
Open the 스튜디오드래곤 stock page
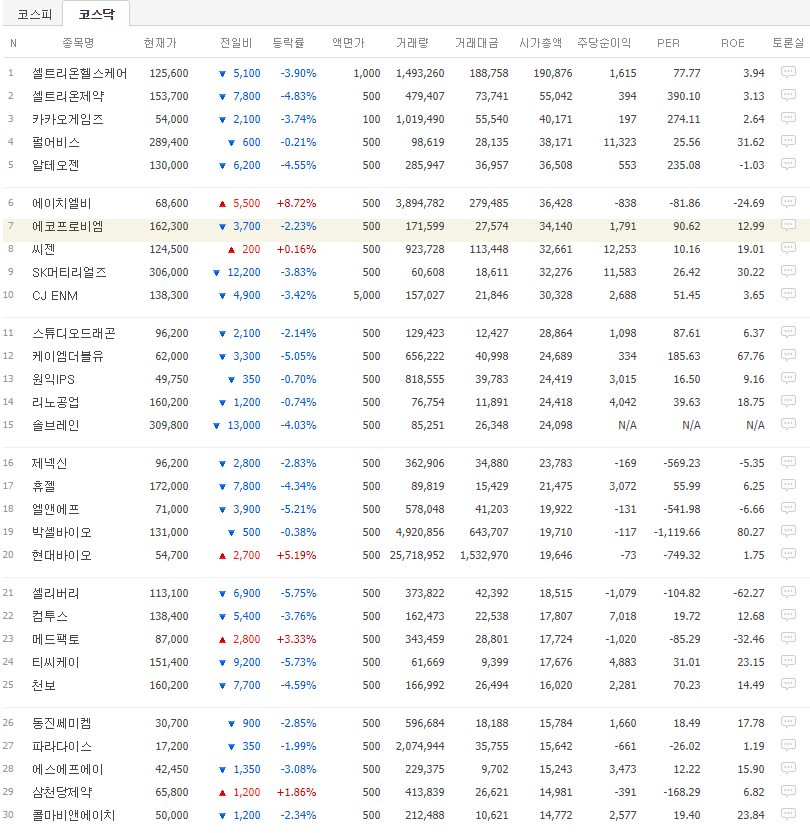tap(74, 333)
